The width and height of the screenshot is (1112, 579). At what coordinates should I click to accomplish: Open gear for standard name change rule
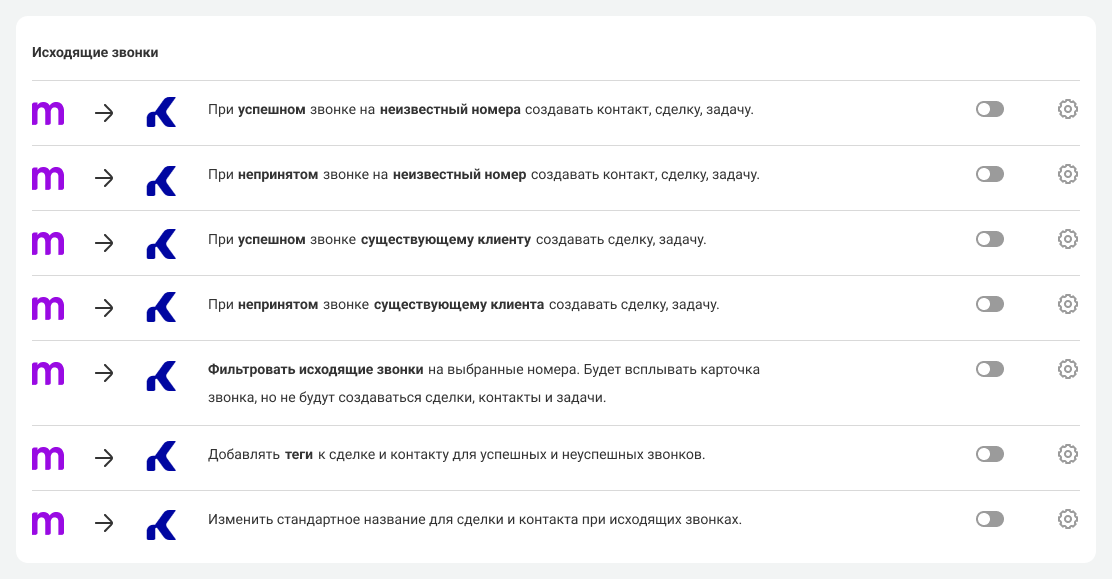[1067, 519]
